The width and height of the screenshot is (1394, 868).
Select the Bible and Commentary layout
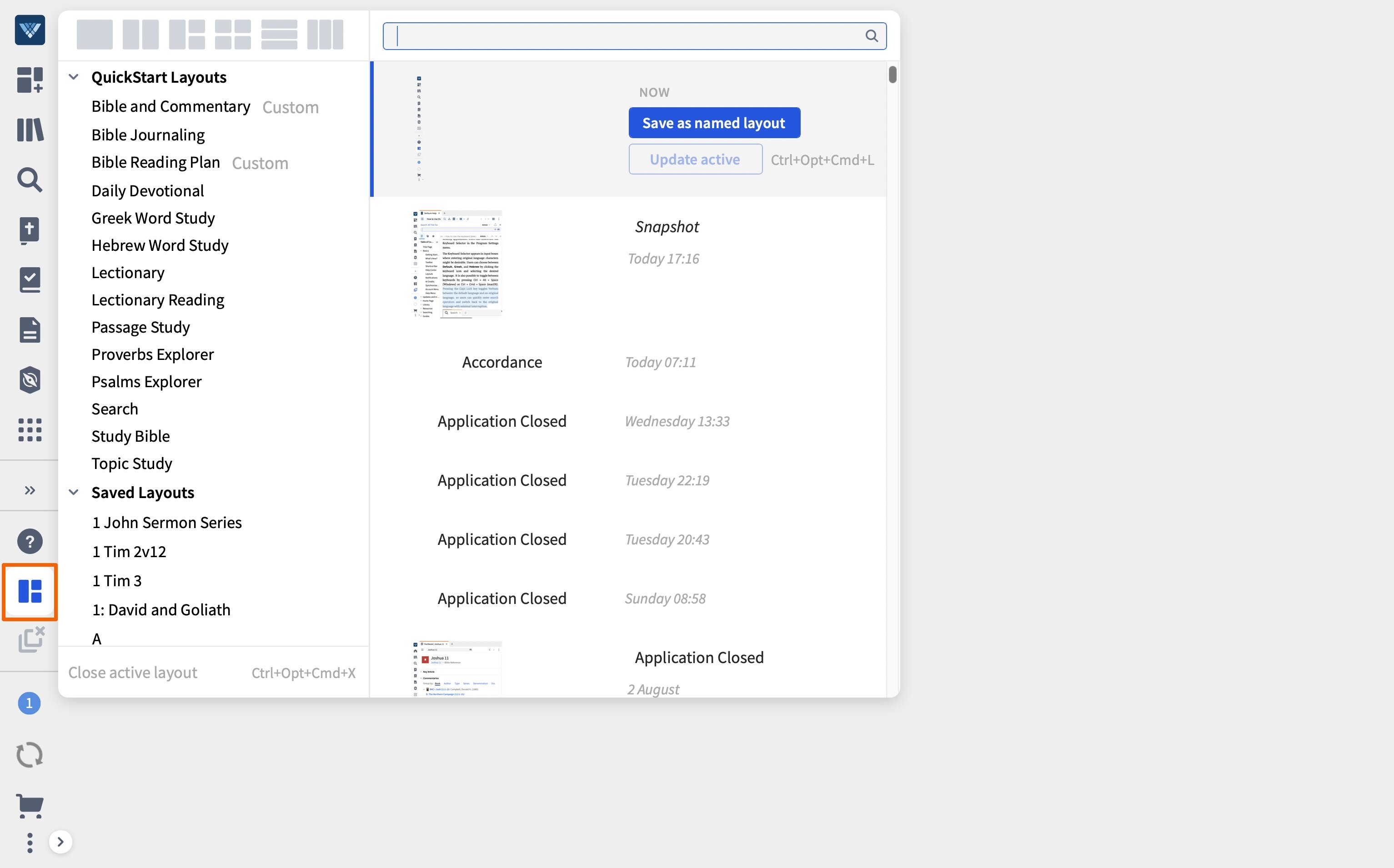tap(170, 106)
